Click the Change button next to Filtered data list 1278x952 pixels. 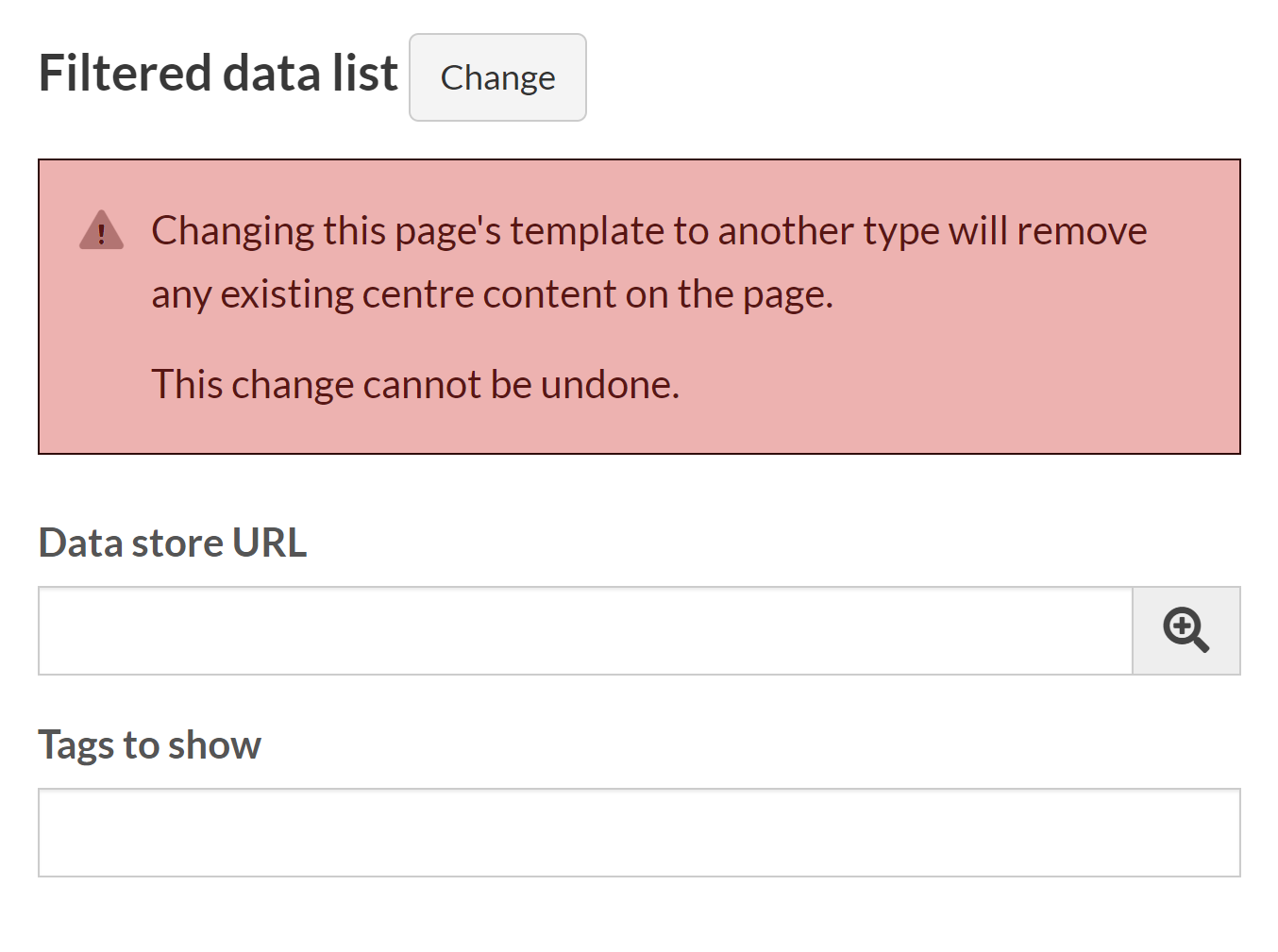pos(497,77)
